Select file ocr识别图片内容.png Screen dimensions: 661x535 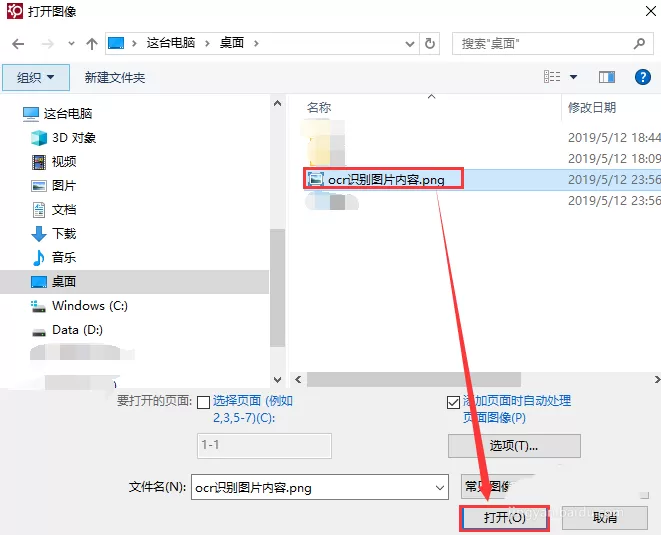383,180
